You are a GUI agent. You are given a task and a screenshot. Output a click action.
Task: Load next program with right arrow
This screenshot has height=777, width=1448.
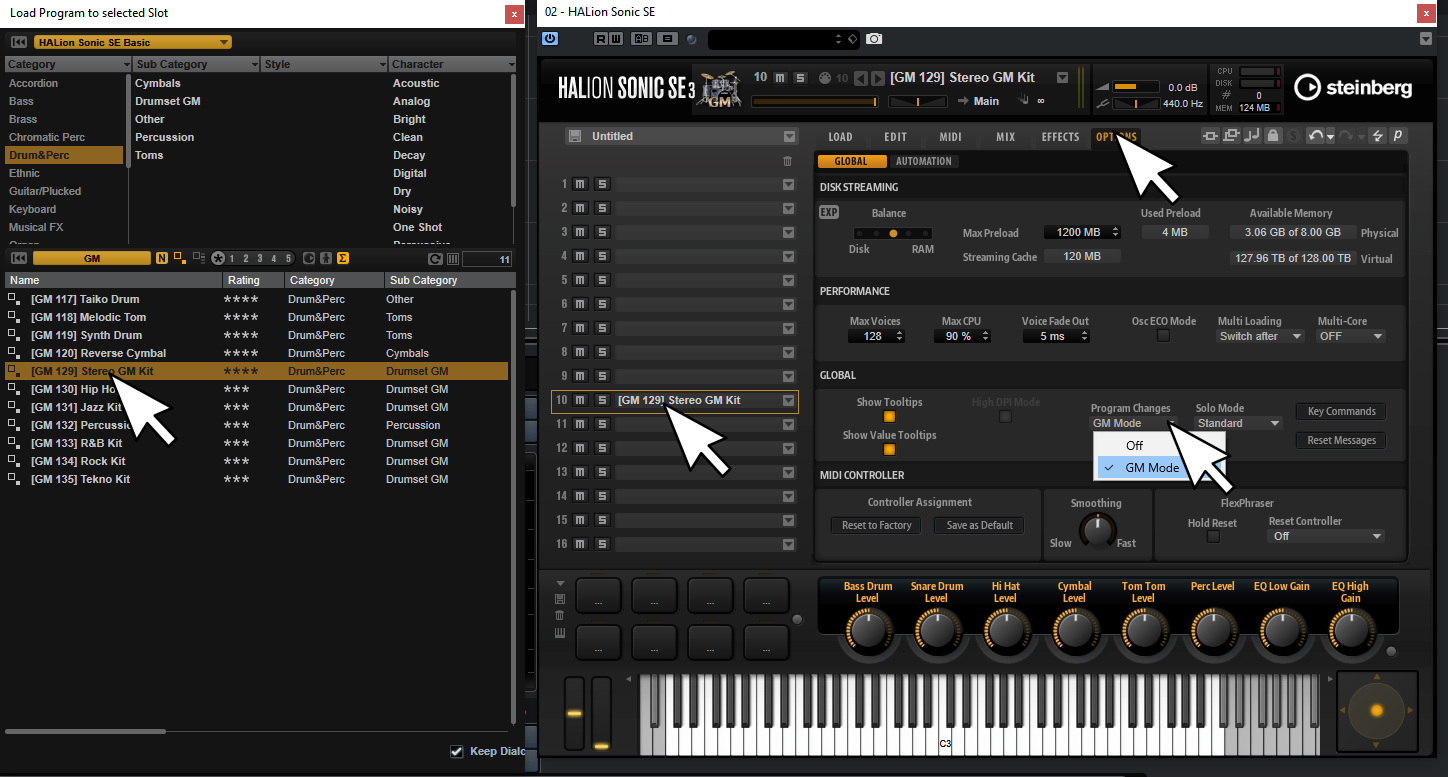(x=878, y=78)
